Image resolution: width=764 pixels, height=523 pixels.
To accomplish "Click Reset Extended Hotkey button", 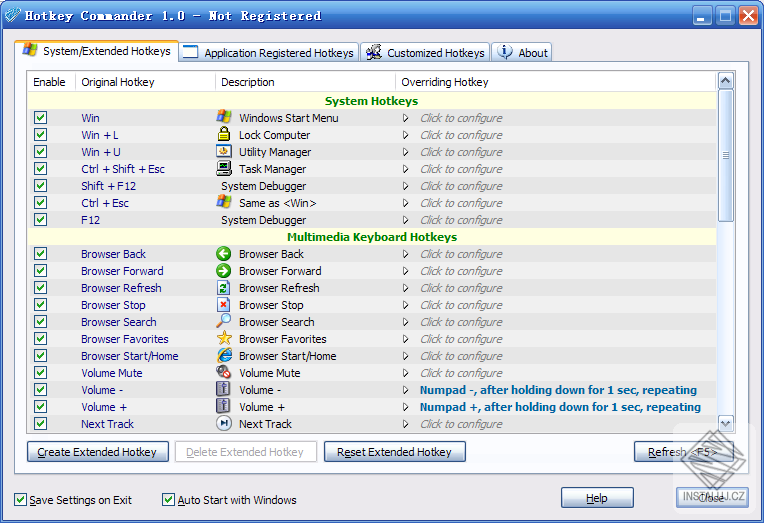I will coord(395,452).
